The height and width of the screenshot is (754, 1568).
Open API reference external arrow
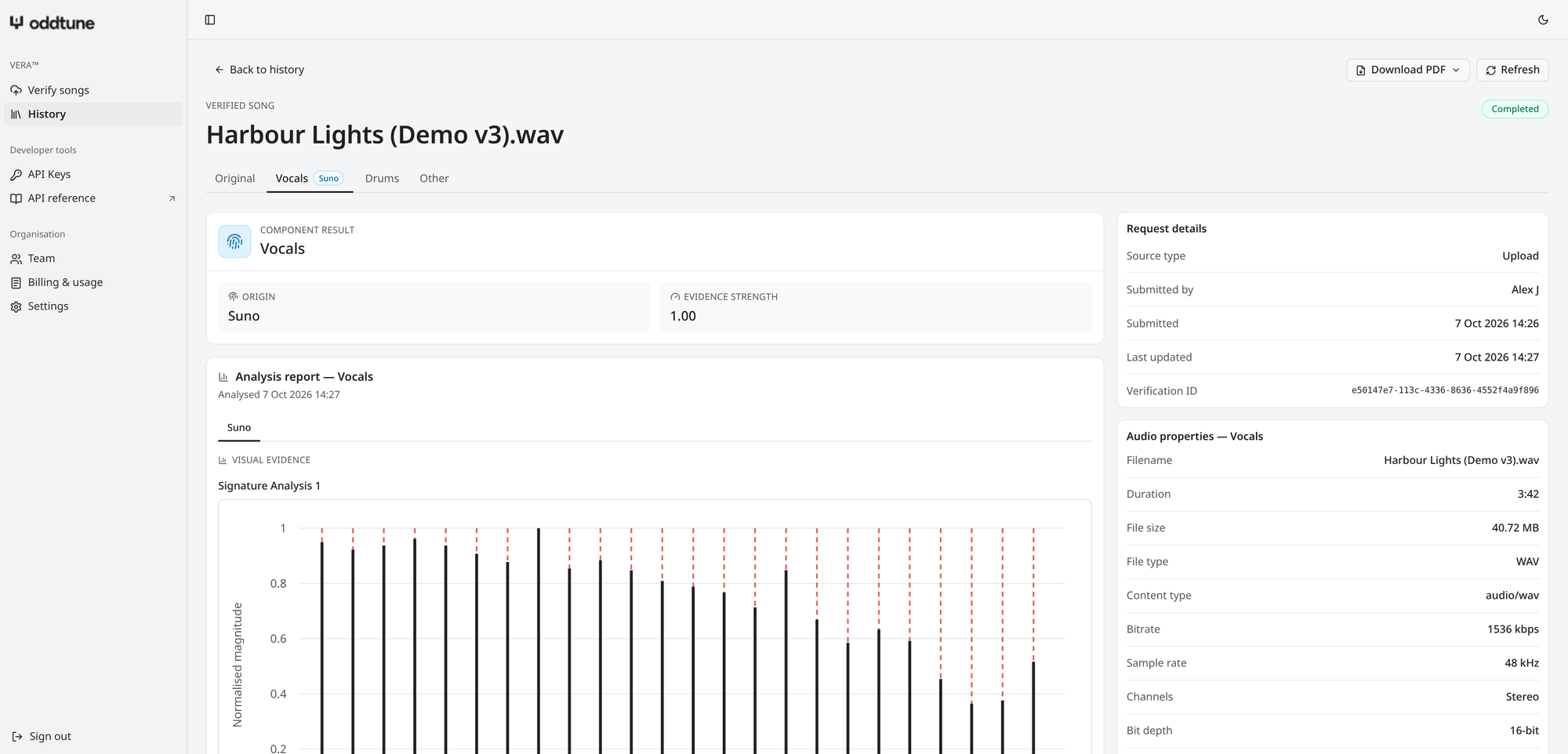tap(172, 198)
